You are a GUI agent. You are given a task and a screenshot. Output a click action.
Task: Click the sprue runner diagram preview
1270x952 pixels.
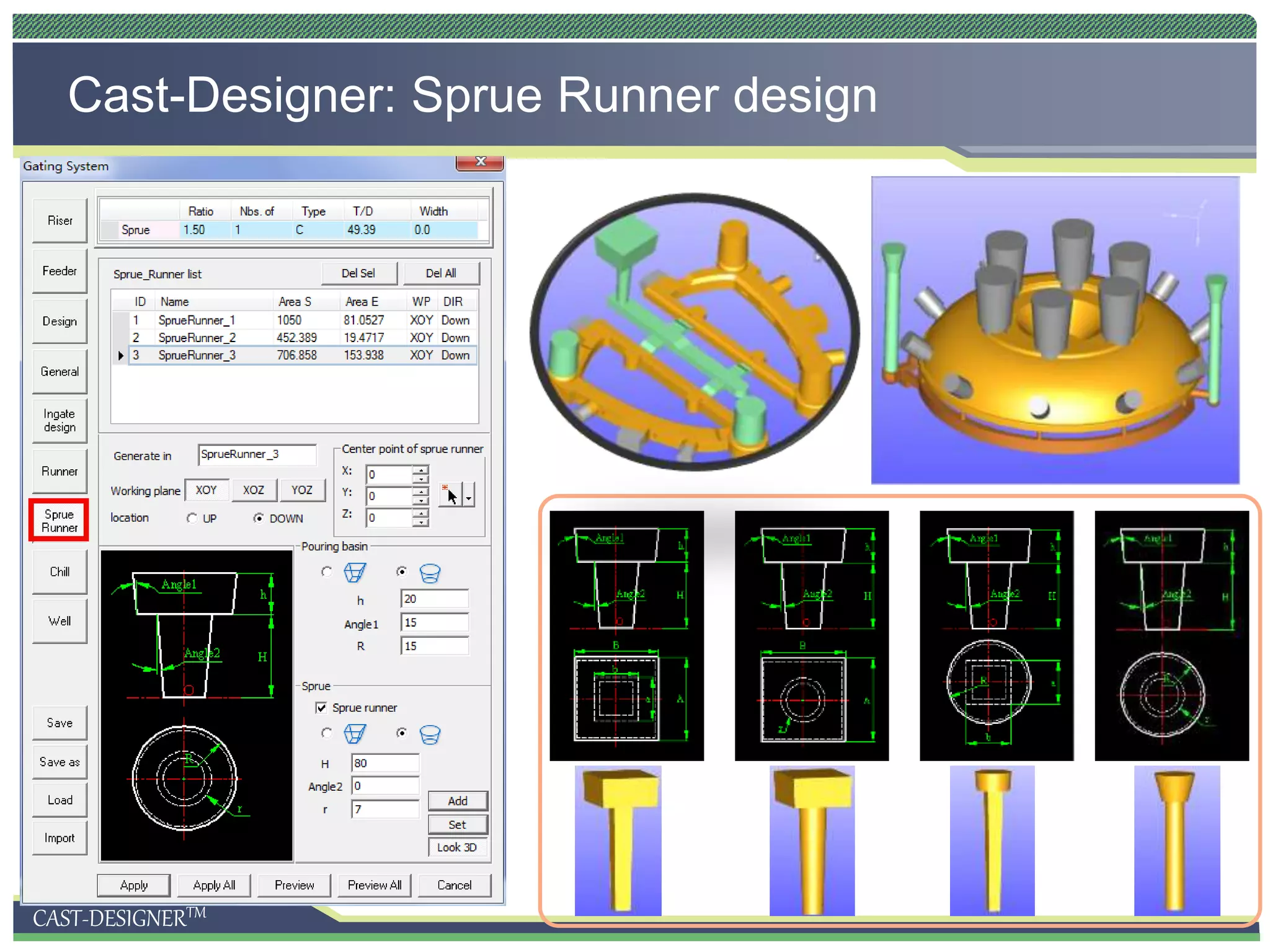pos(196,705)
